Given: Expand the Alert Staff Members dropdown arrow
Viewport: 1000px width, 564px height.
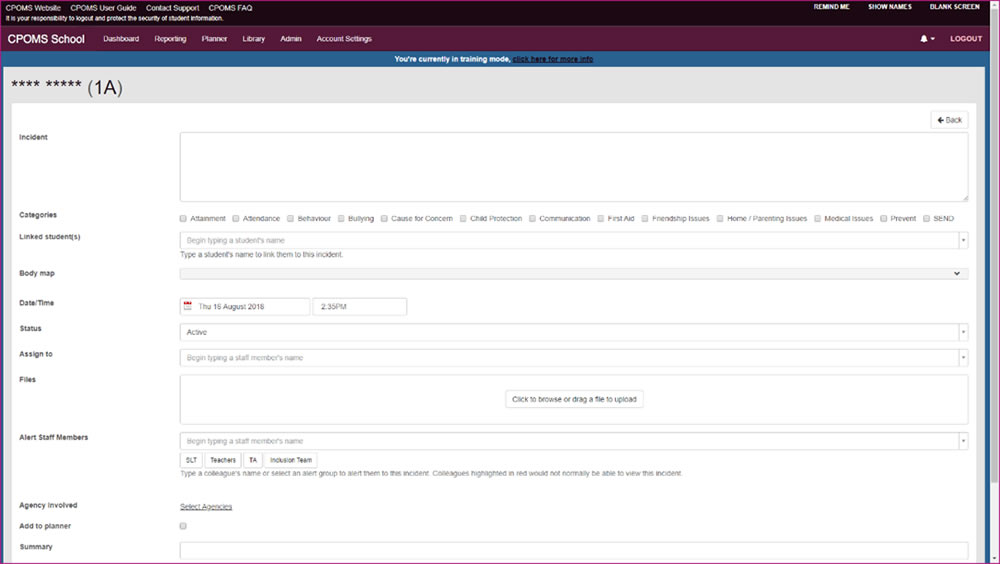Looking at the screenshot, I should tap(963, 441).
